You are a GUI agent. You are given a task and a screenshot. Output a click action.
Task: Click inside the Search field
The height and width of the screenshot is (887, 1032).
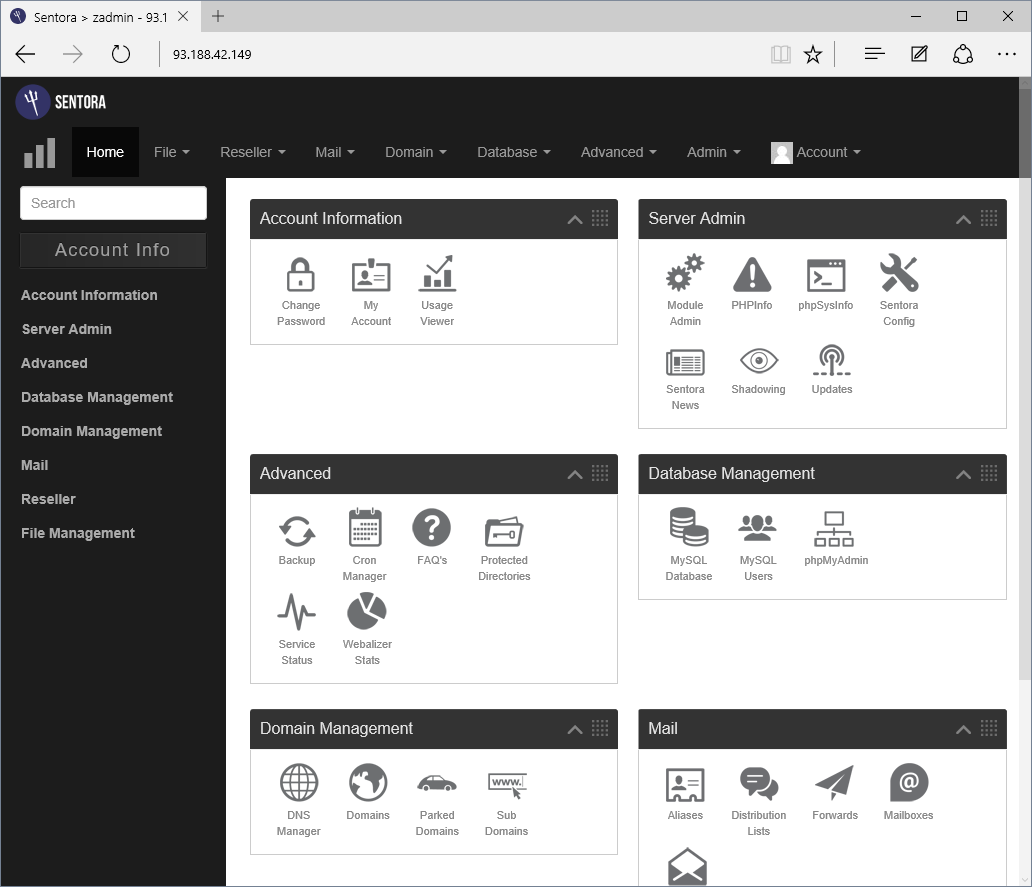[113, 202]
